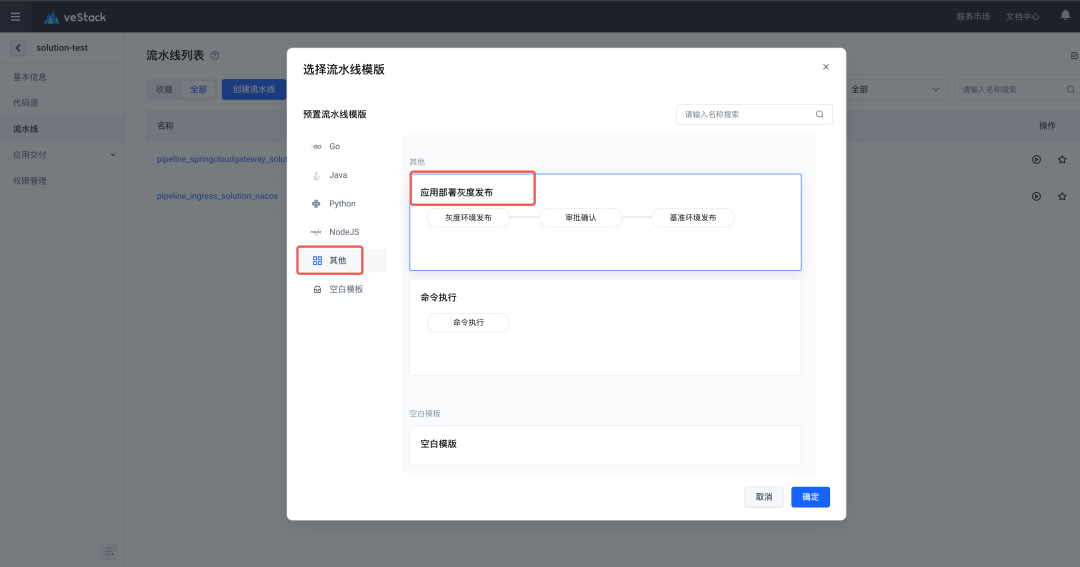Open the 服务市场 link
The height and width of the screenshot is (567, 1080).
[973, 17]
